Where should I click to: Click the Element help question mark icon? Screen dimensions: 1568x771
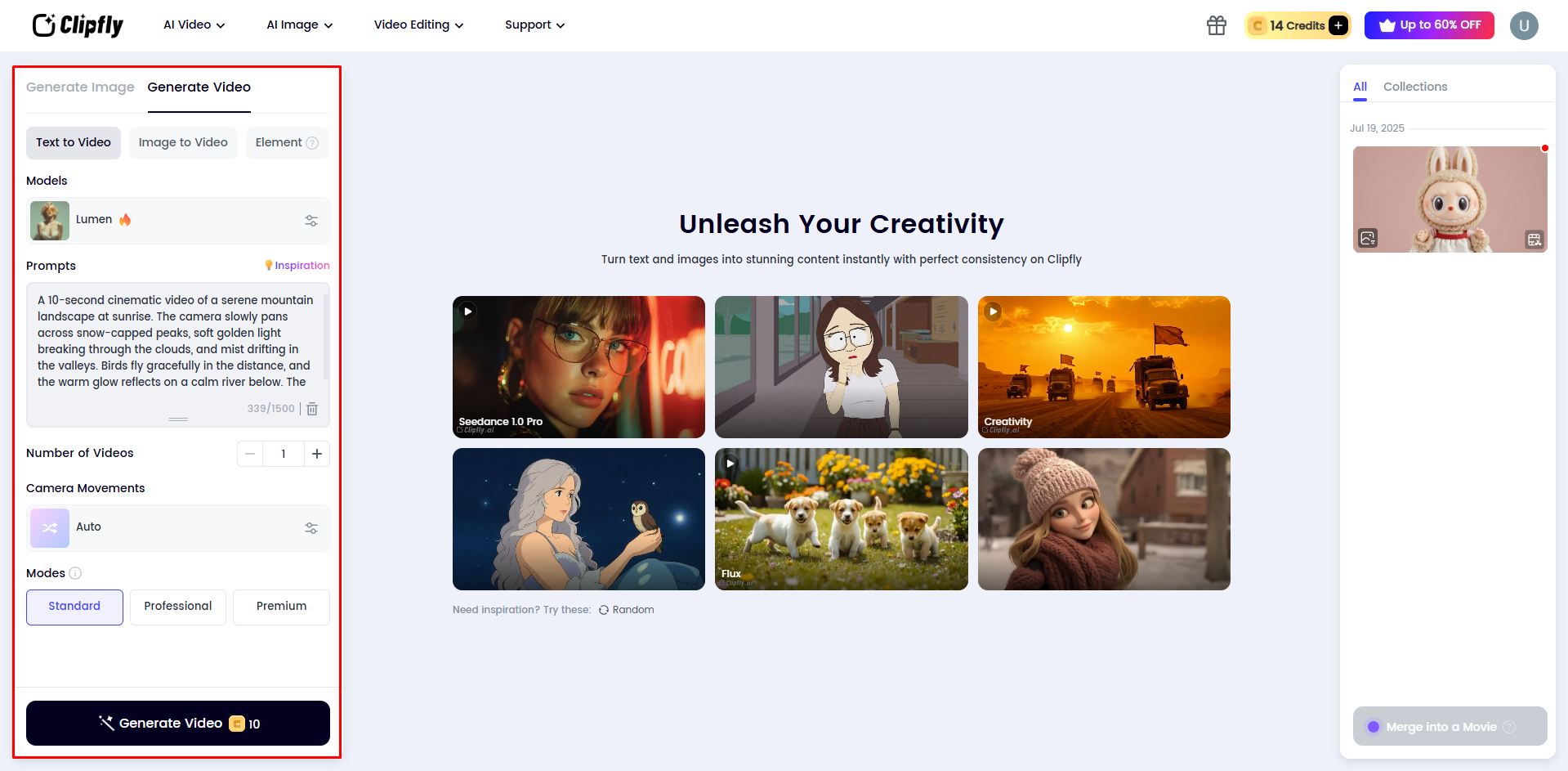[312, 143]
